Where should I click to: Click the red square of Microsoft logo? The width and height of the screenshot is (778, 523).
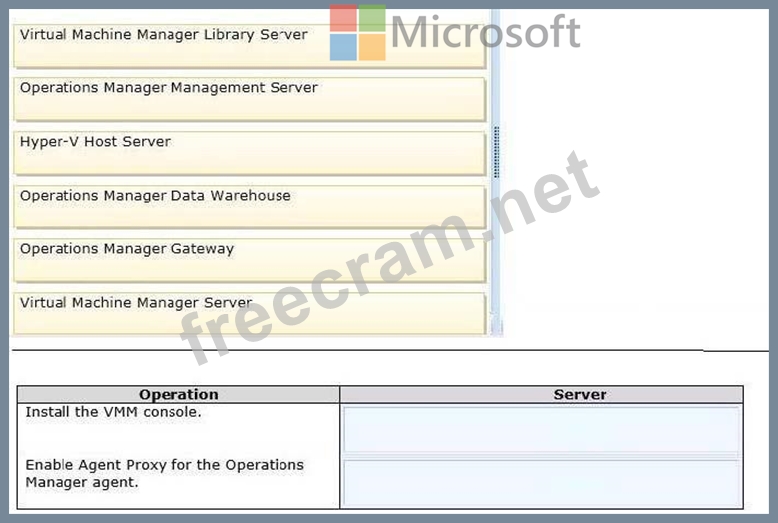tap(343, 18)
